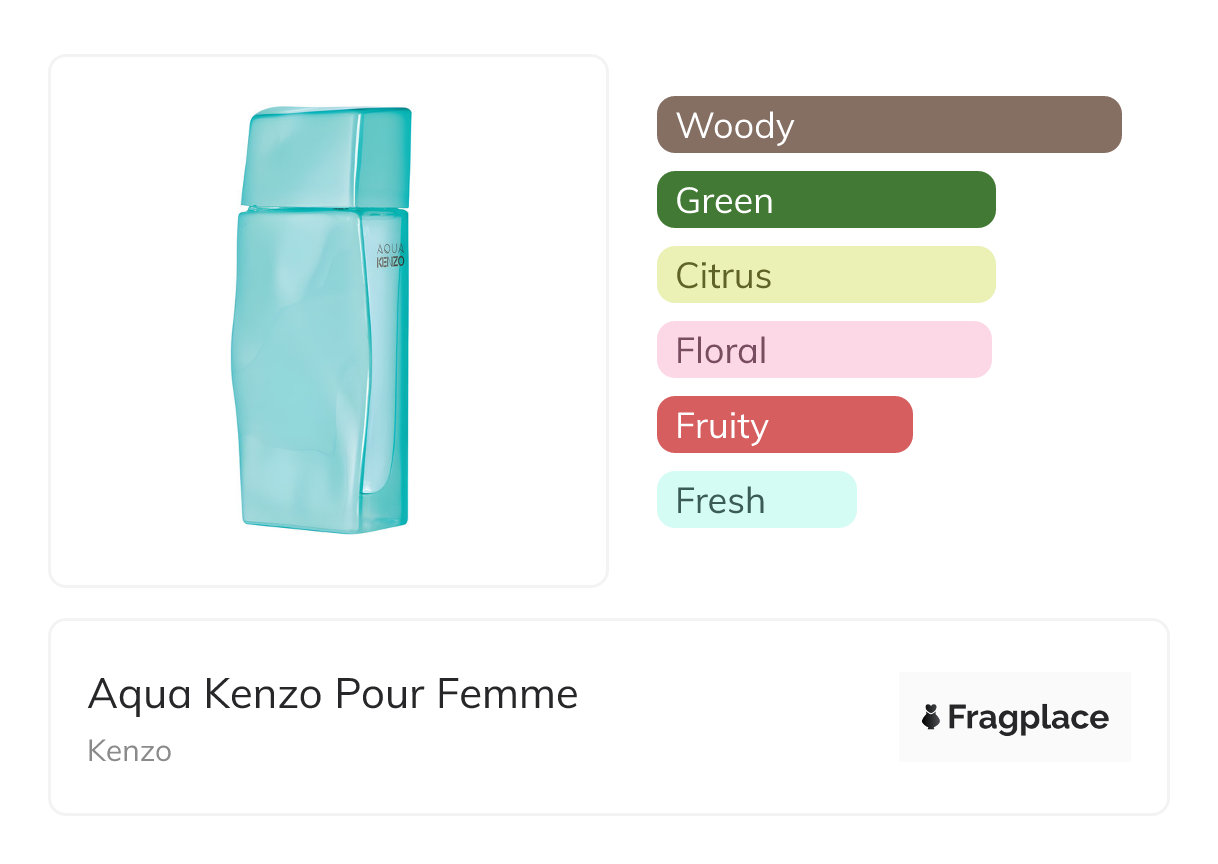Click the Aqua Kenzo Pour Femme title

point(333,694)
